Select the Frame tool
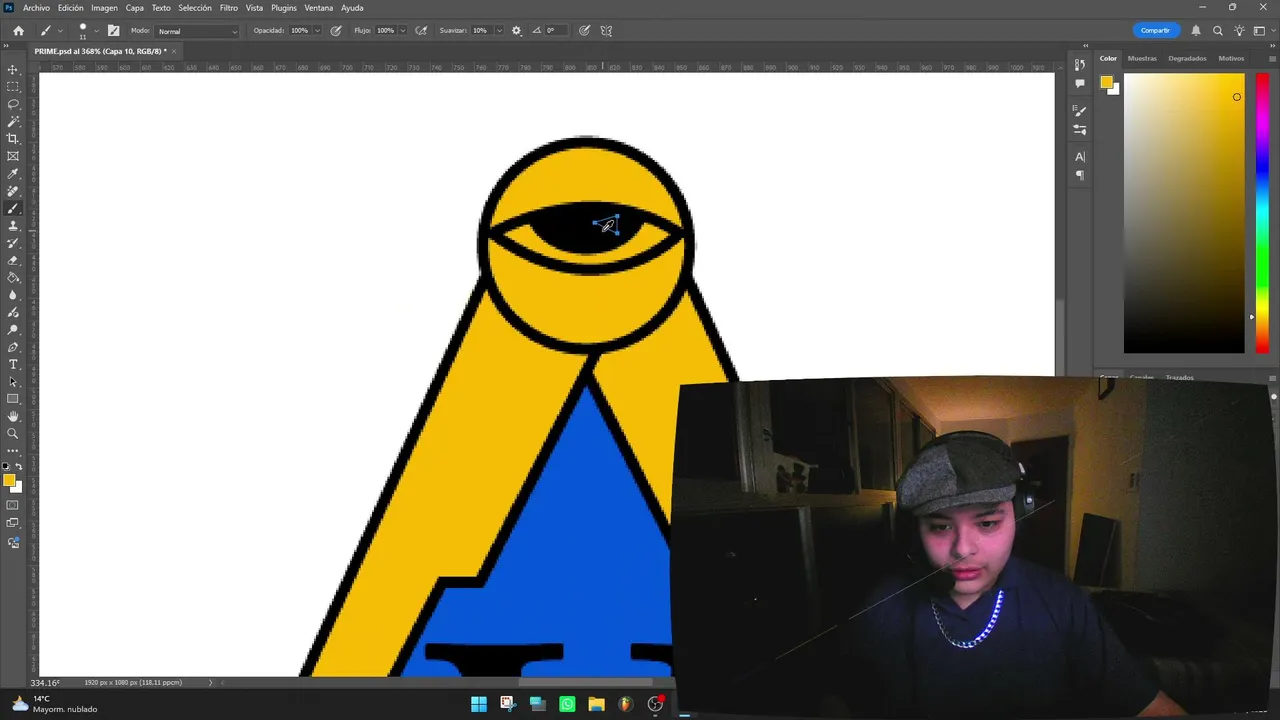The width and height of the screenshot is (1280, 720). (13, 156)
